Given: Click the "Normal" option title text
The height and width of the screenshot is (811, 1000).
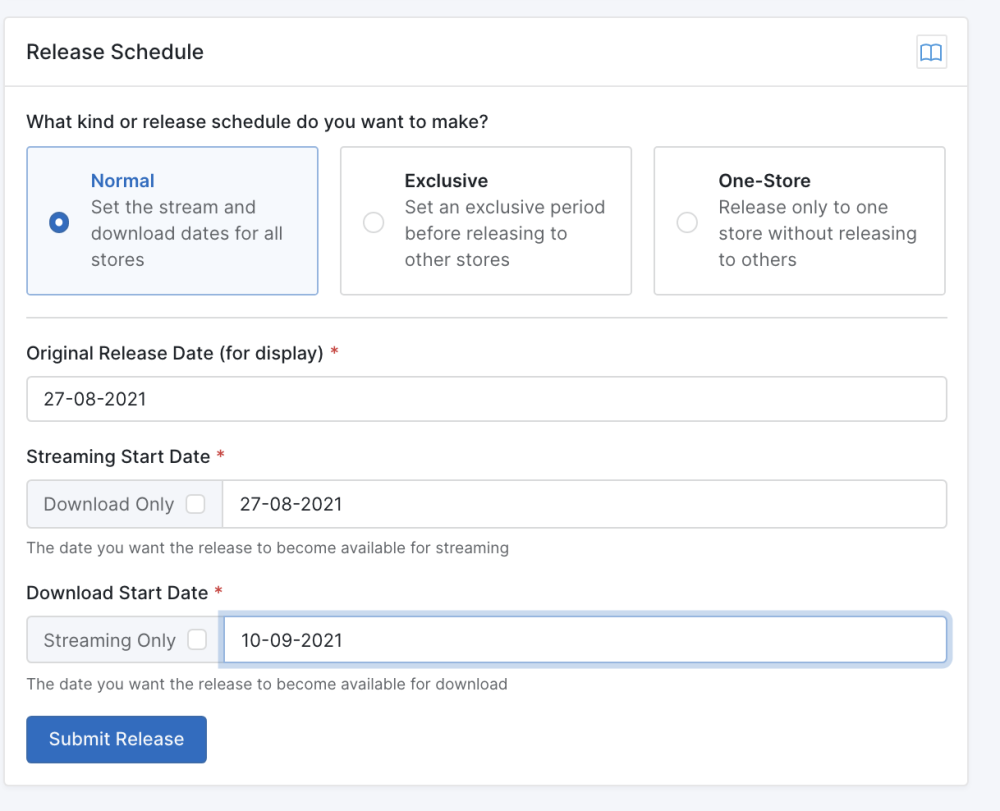Looking at the screenshot, I should (122, 181).
